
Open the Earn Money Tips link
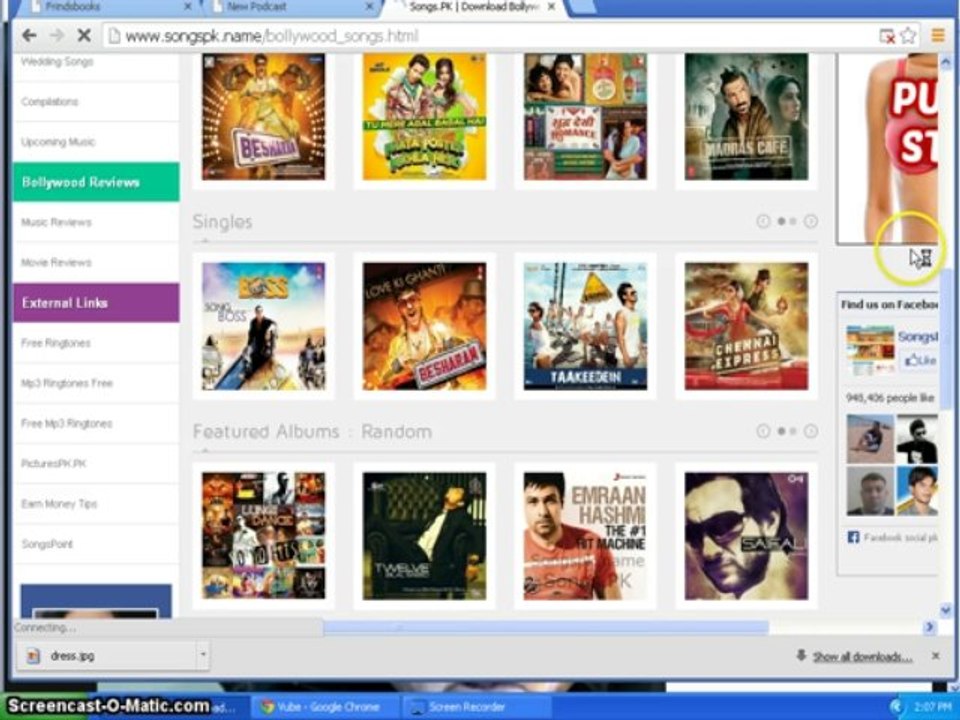pyautogui.click(x=59, y=504)
